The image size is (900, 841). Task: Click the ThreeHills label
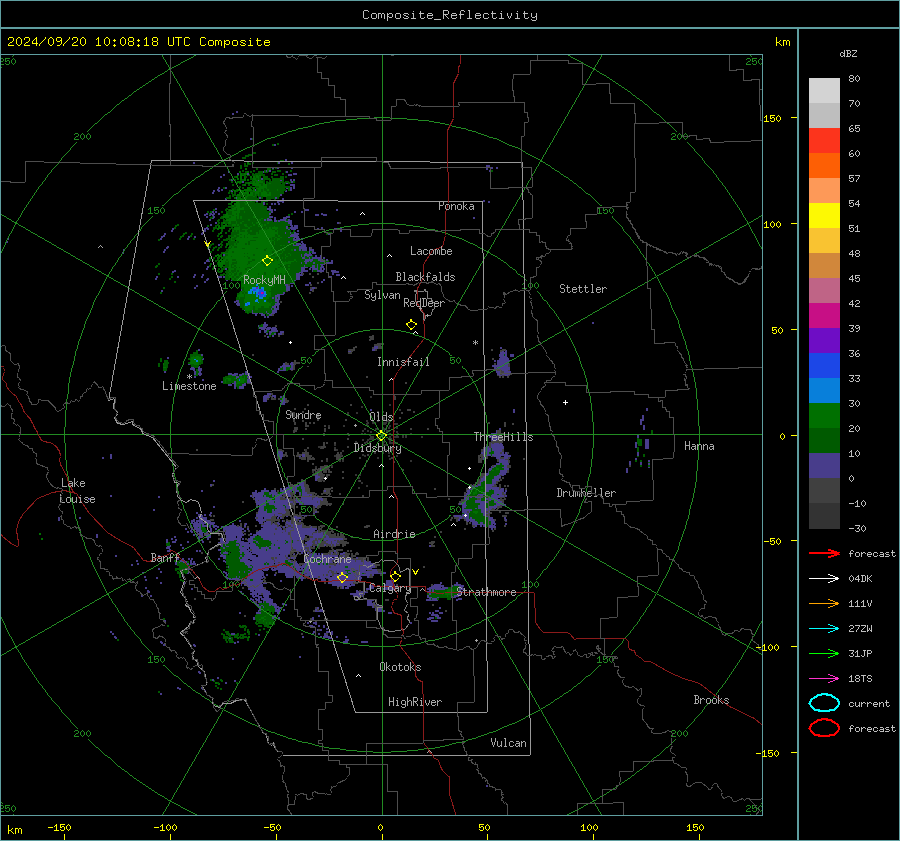503,437
